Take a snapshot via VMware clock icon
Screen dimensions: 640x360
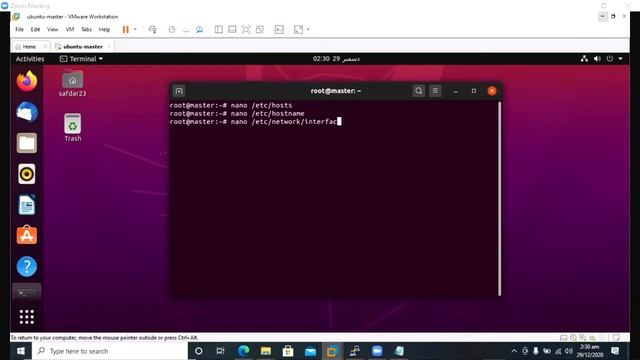point(172,29)
